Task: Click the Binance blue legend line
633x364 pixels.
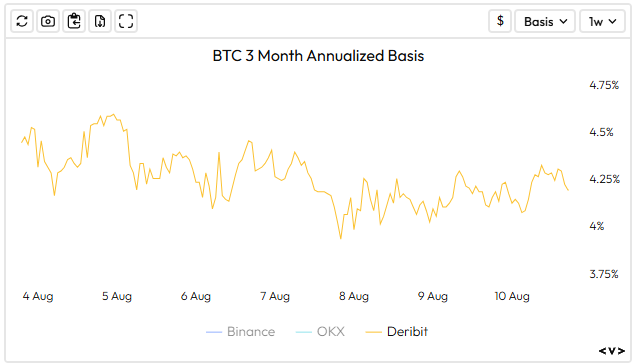Action: (214, 332)
